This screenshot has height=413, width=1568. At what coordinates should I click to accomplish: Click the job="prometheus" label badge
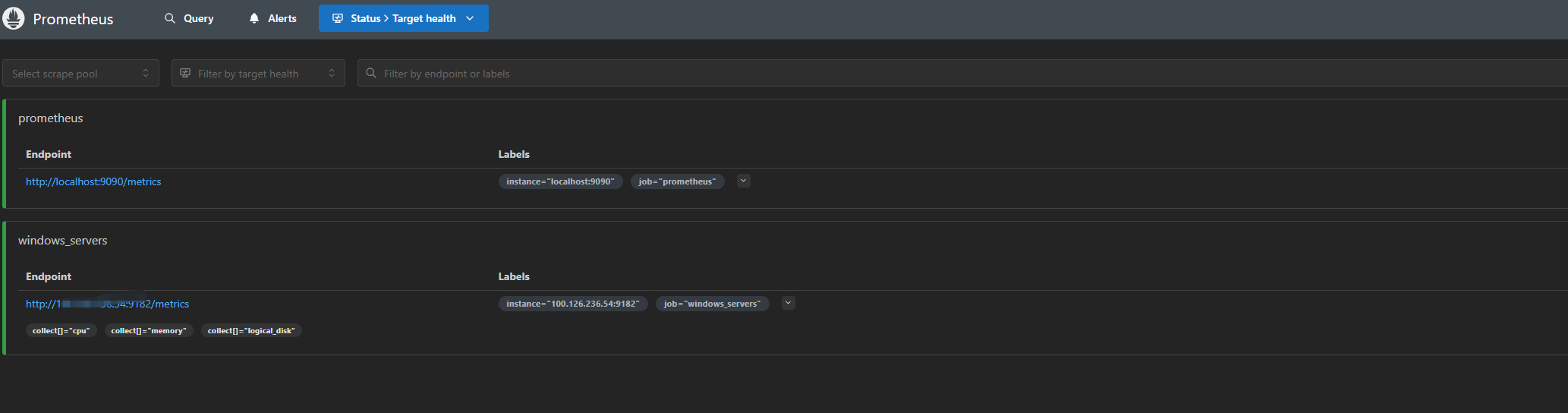point(677,181)
